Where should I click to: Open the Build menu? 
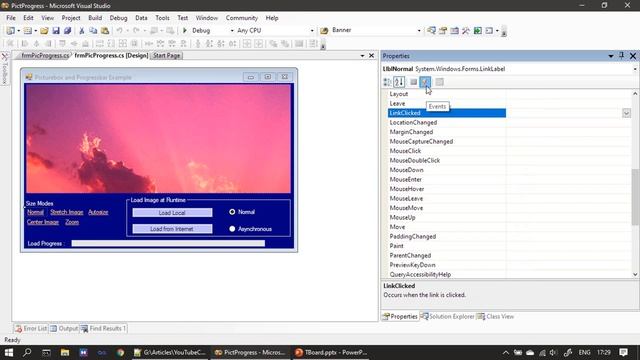coord(95,18)
